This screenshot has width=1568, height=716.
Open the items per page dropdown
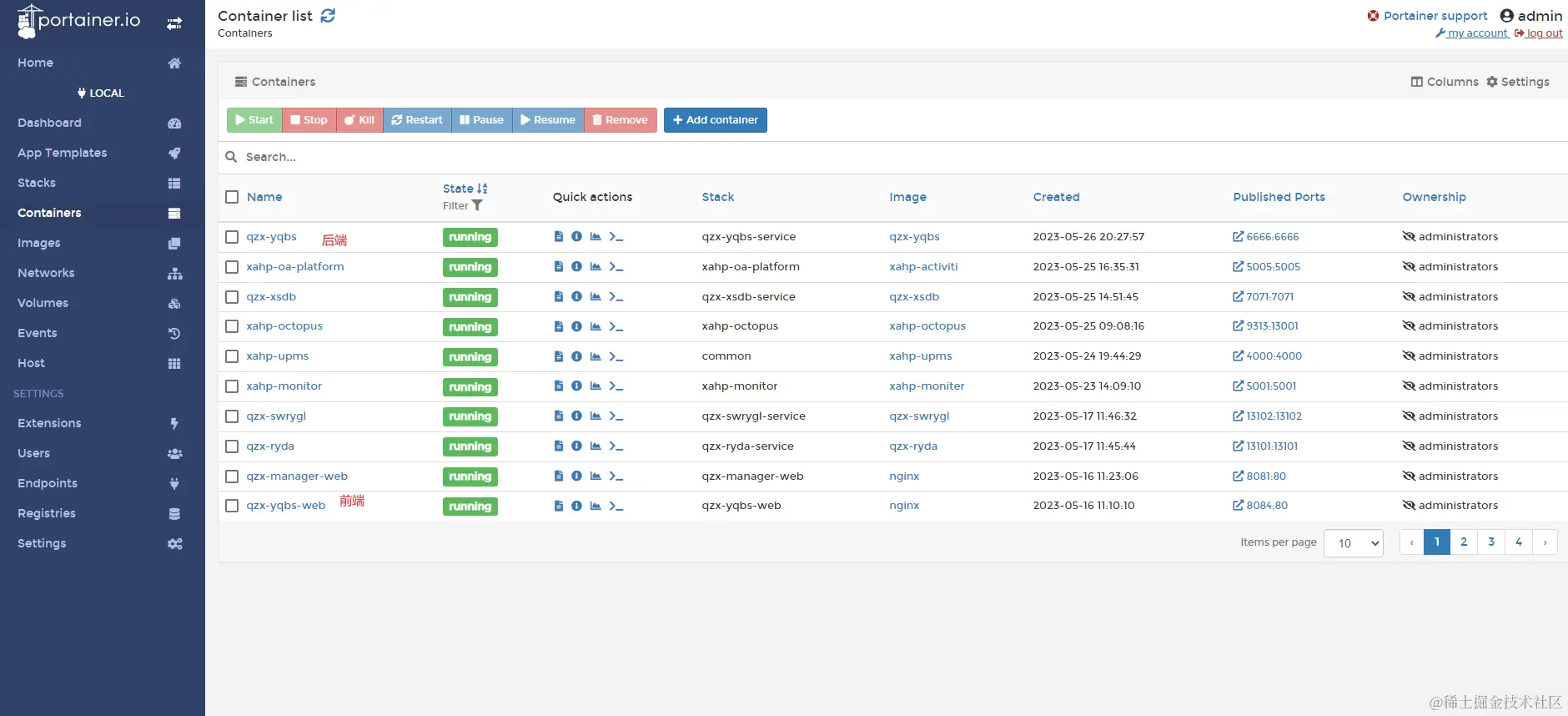1353,543
